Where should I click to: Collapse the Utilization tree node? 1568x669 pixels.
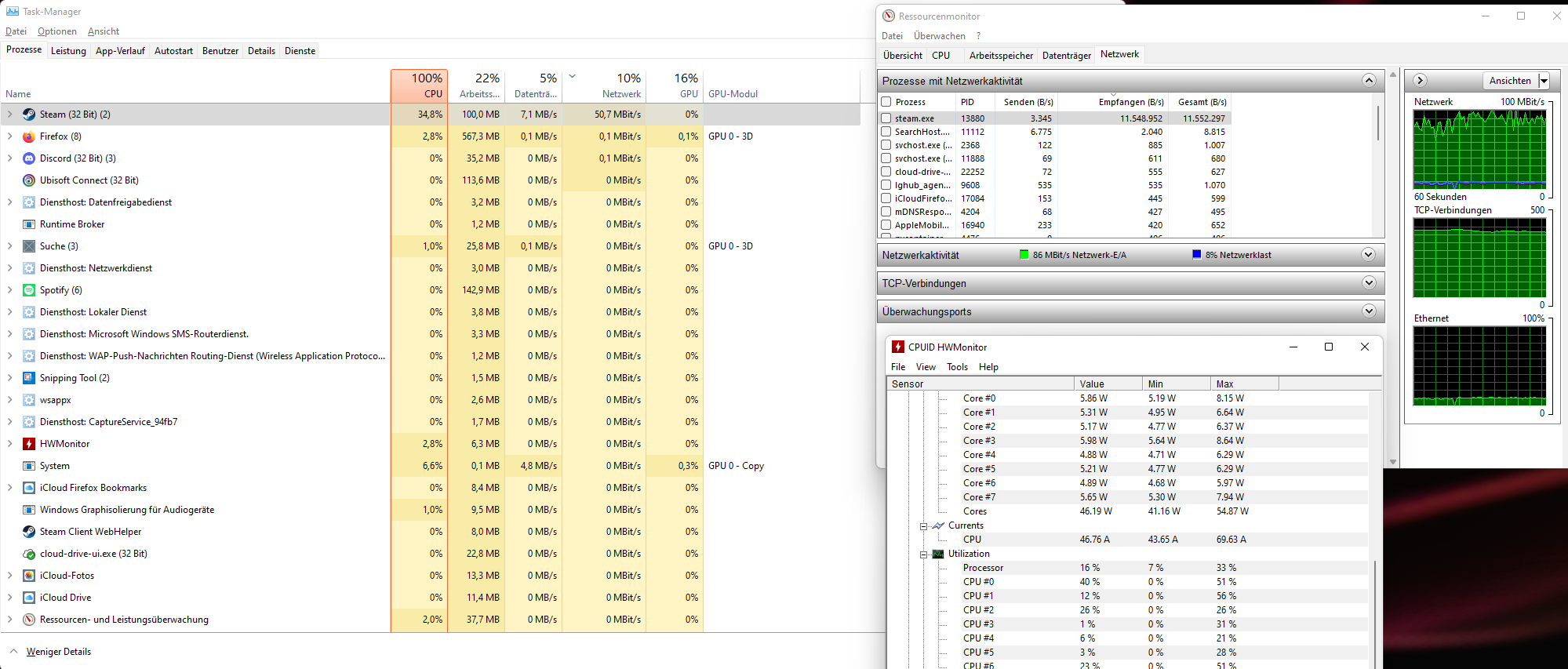point(924,554)
